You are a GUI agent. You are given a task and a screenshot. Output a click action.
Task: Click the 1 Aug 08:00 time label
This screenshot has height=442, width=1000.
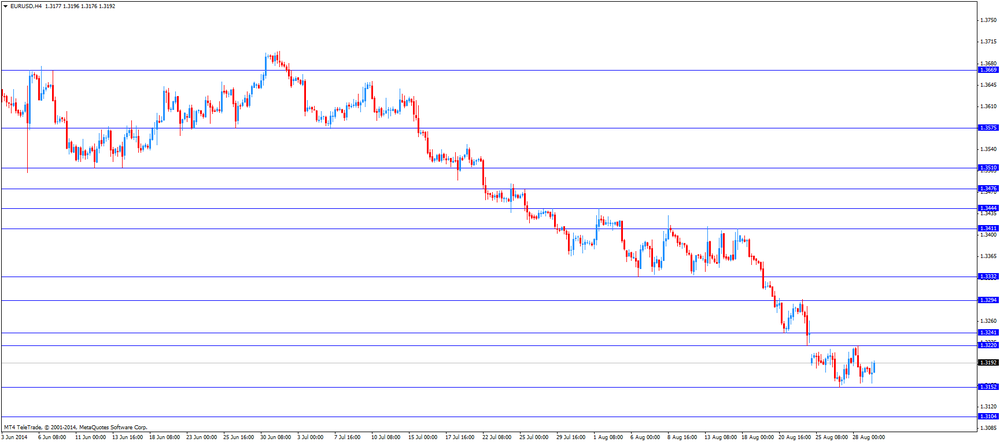point(609,438)
